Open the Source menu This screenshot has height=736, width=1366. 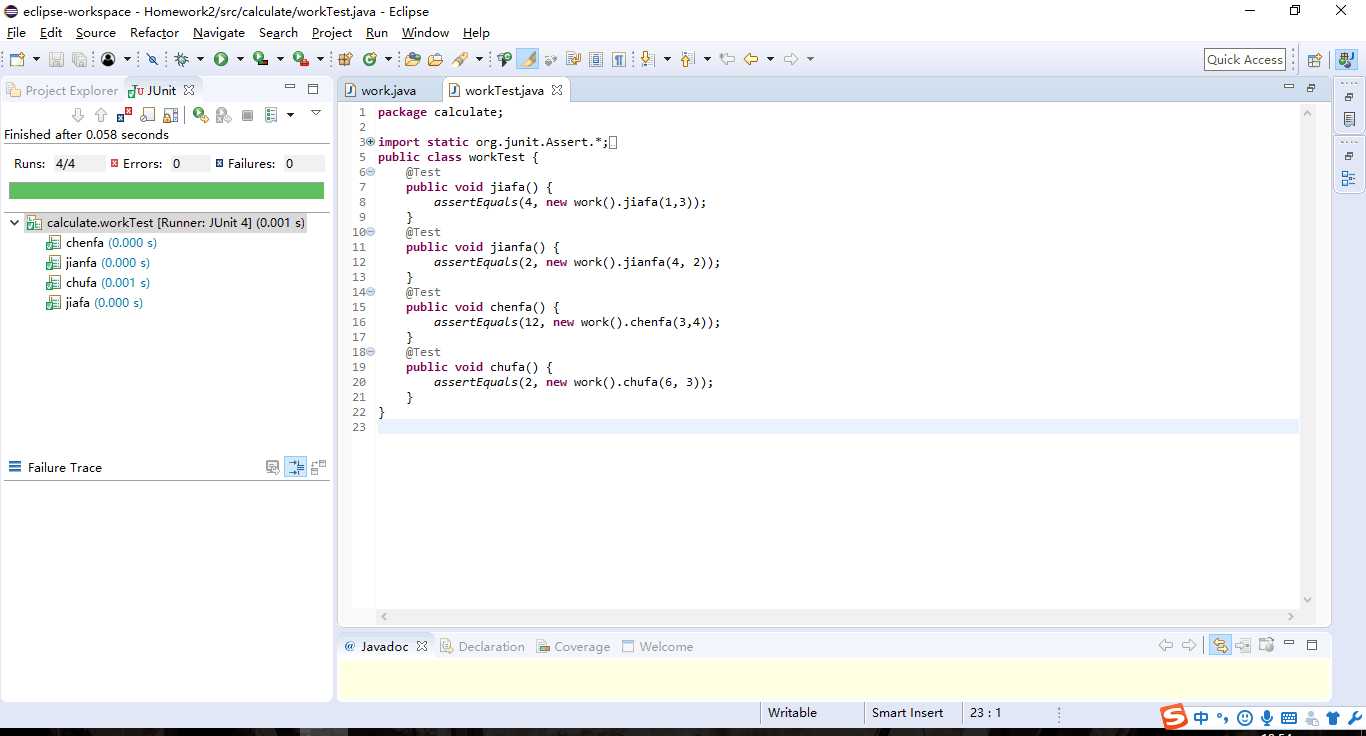pos(96,33)
